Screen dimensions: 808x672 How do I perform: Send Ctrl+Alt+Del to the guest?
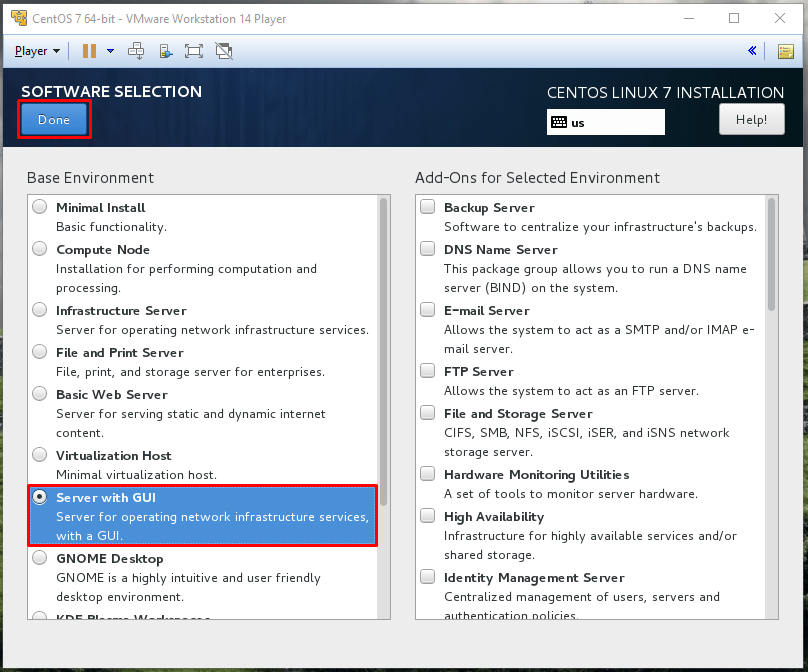[136, 51]
